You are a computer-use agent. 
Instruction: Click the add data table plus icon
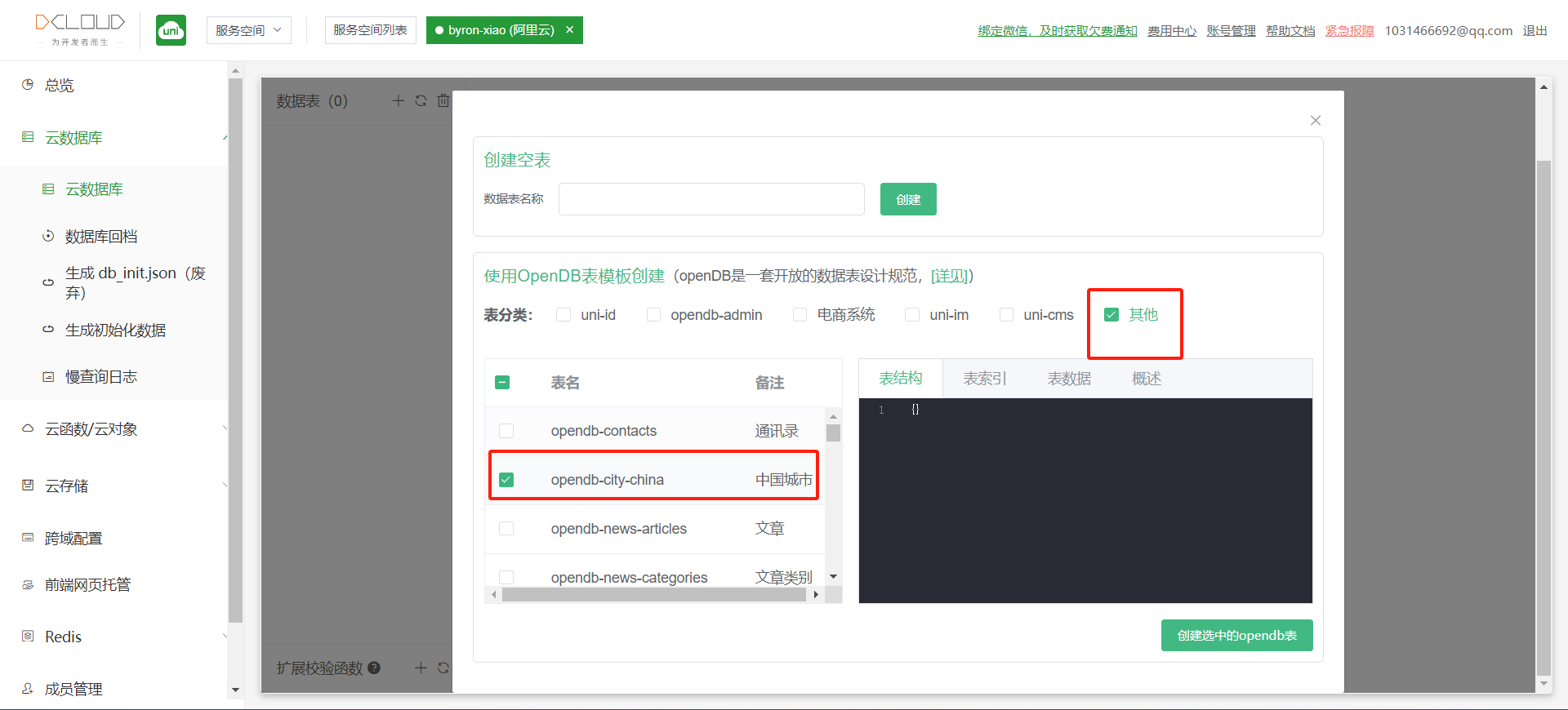click(x=399, y=100)
